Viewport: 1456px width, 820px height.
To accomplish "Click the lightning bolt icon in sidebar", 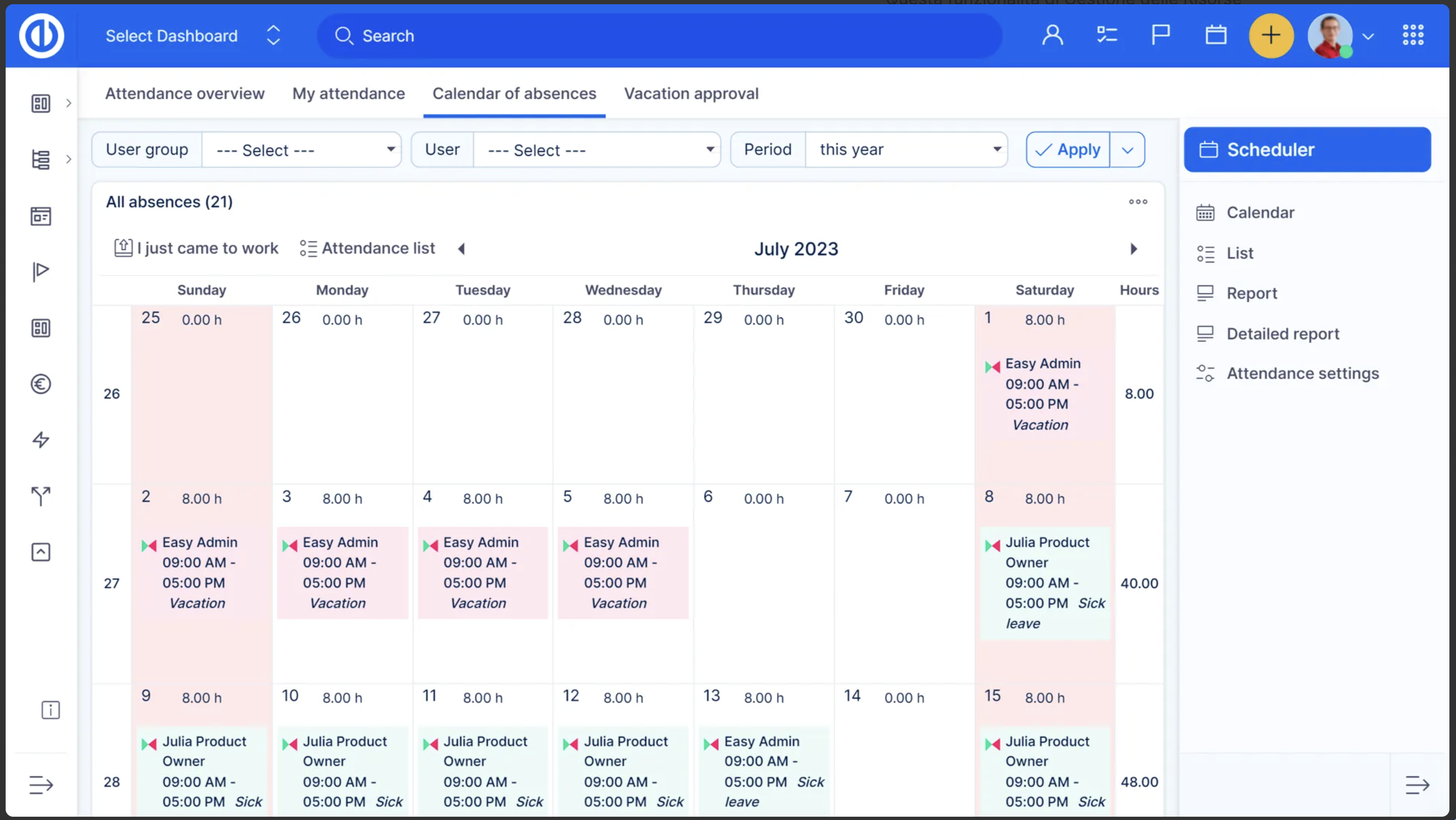I will click(40, 440).
